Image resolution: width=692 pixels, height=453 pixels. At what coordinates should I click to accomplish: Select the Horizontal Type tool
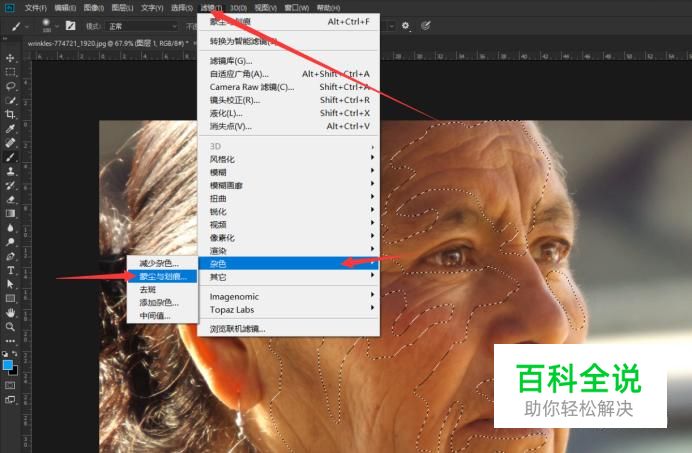pyautogui.click(x=10, y=270)
